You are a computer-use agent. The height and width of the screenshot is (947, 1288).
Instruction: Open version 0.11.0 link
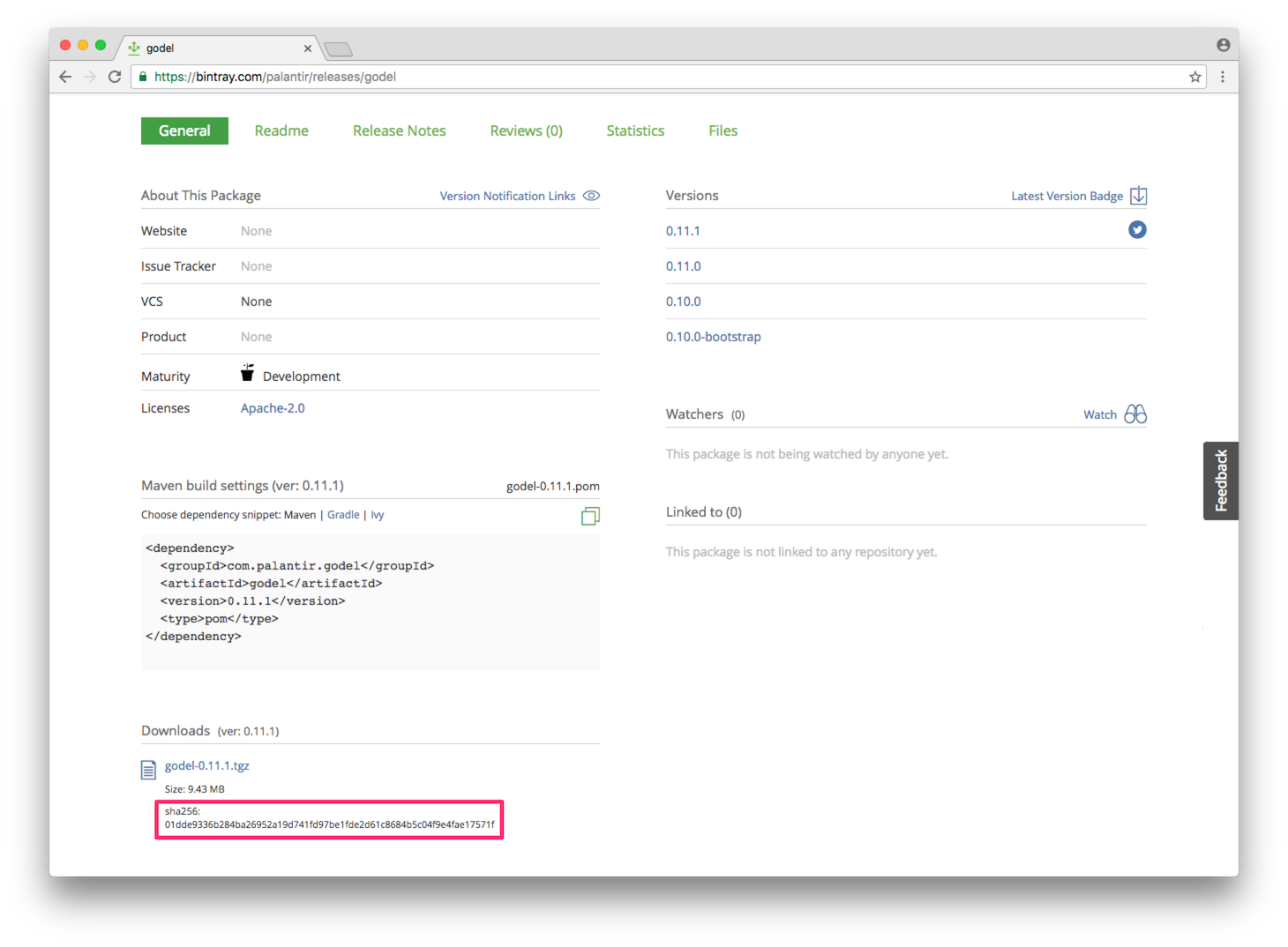click(683, 266)
